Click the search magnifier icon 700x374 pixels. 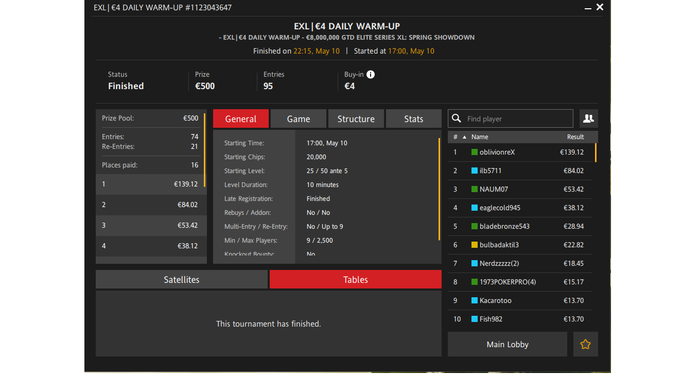pos(456,118)
